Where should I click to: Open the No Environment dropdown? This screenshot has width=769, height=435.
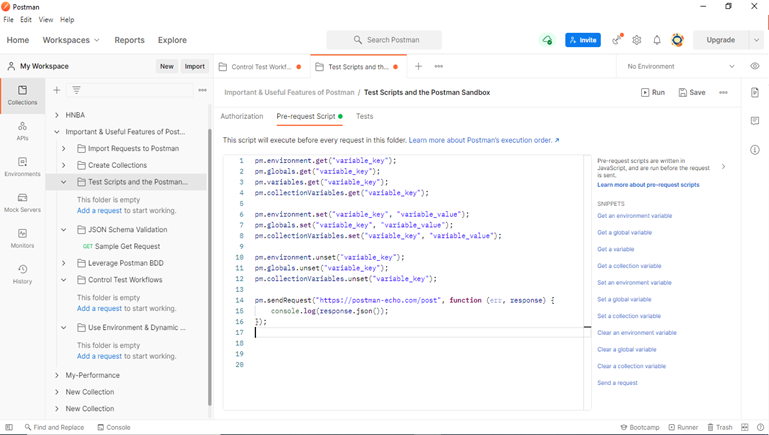tap(680, 66)
